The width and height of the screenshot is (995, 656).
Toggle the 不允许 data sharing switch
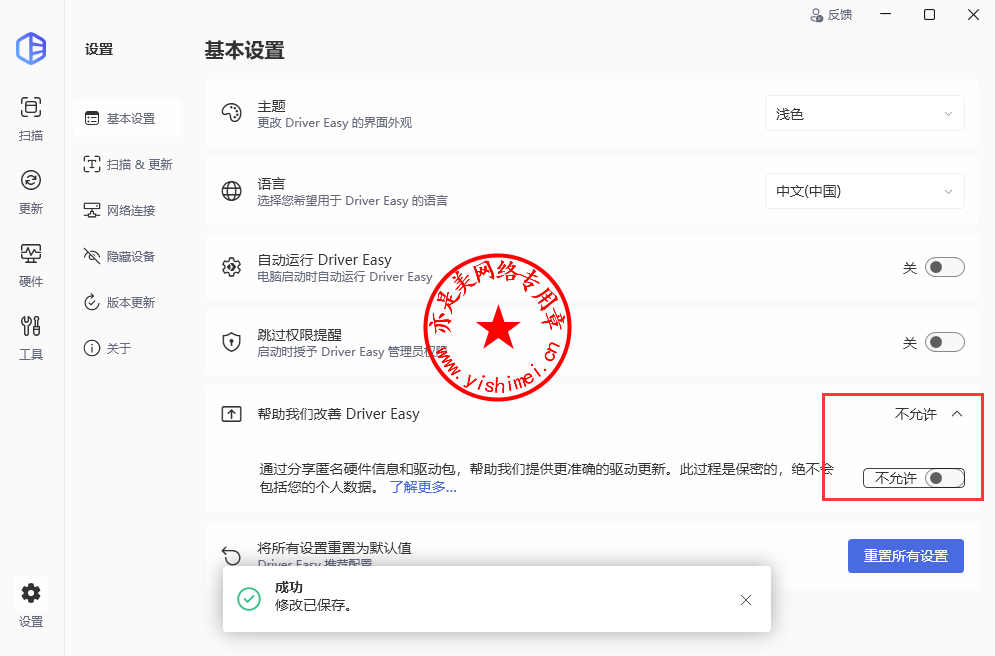(944, 478)
